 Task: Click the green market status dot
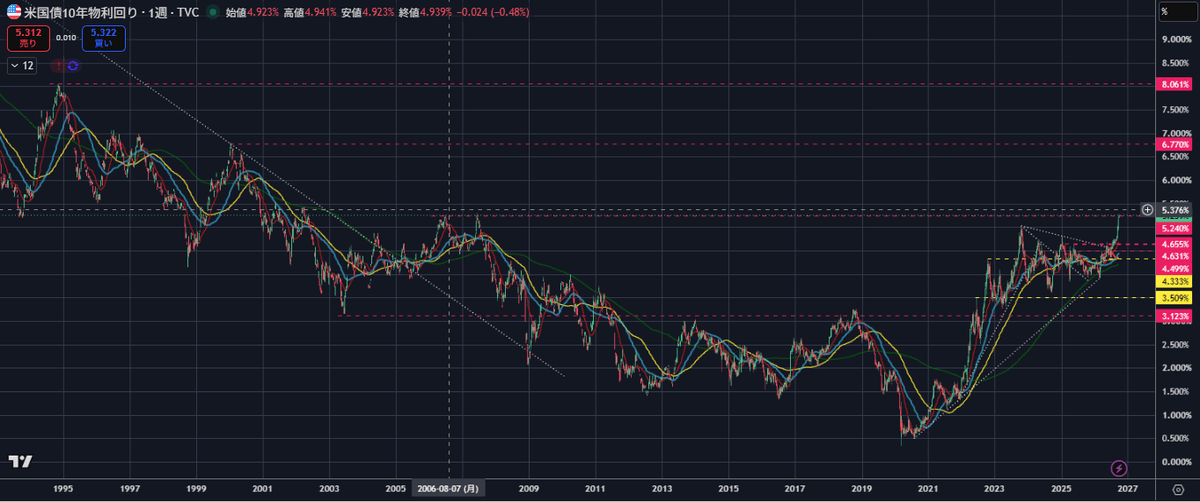pyautogui.click(x=214, y=12)
